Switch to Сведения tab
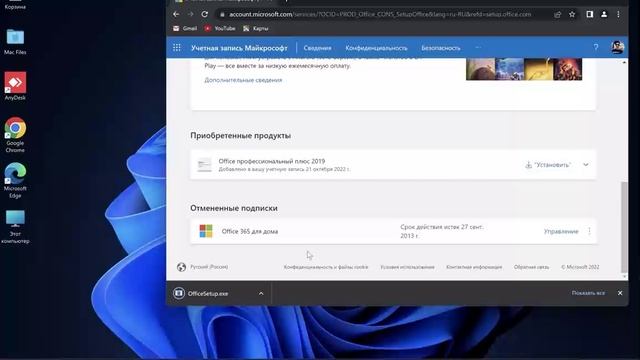The image size is (640, 360). pos(317,48)
